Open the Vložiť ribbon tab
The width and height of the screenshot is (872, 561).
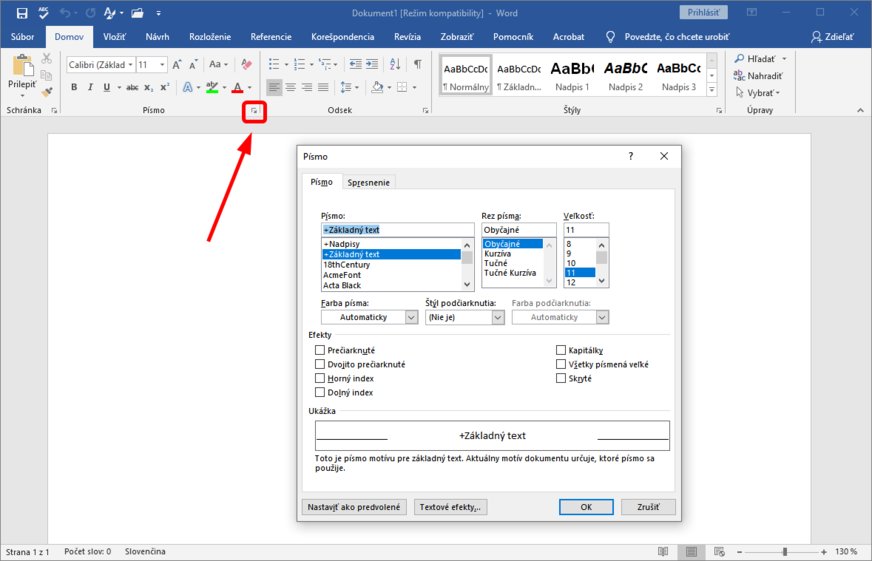click(114, 37)
